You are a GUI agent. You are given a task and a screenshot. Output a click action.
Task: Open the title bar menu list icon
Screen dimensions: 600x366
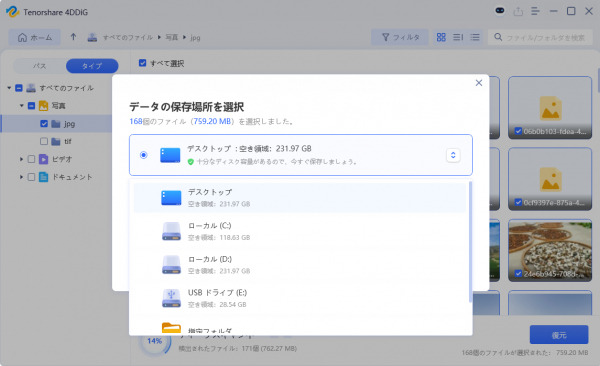(535, 11)
